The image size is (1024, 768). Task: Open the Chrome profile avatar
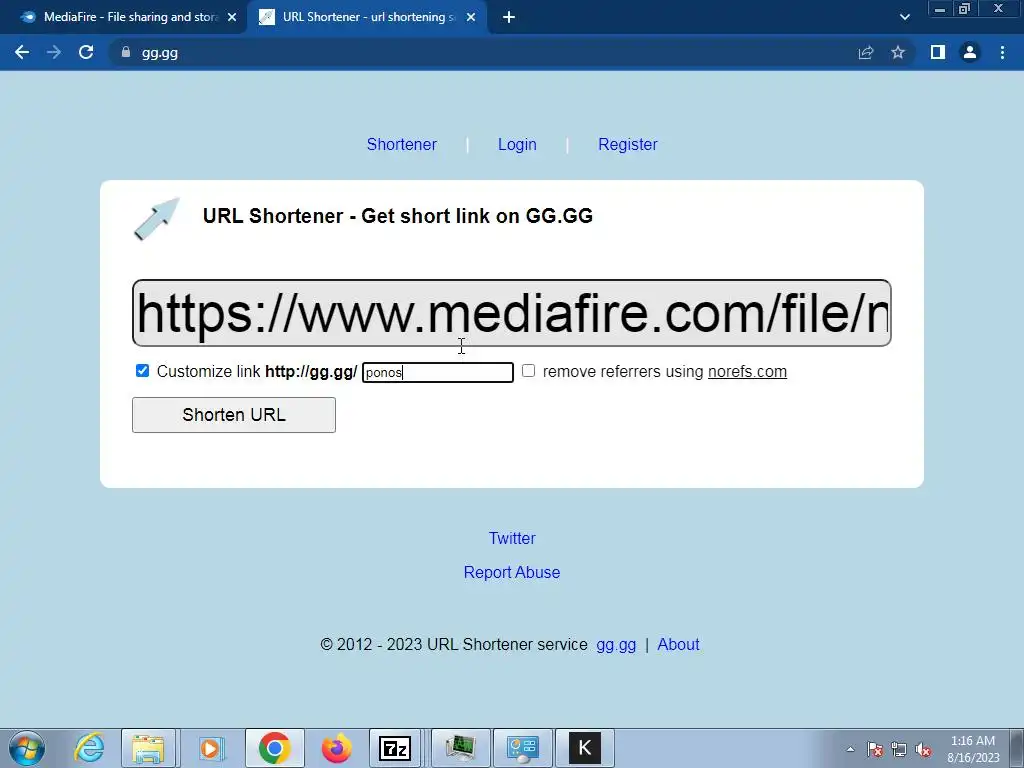(970, 52)
